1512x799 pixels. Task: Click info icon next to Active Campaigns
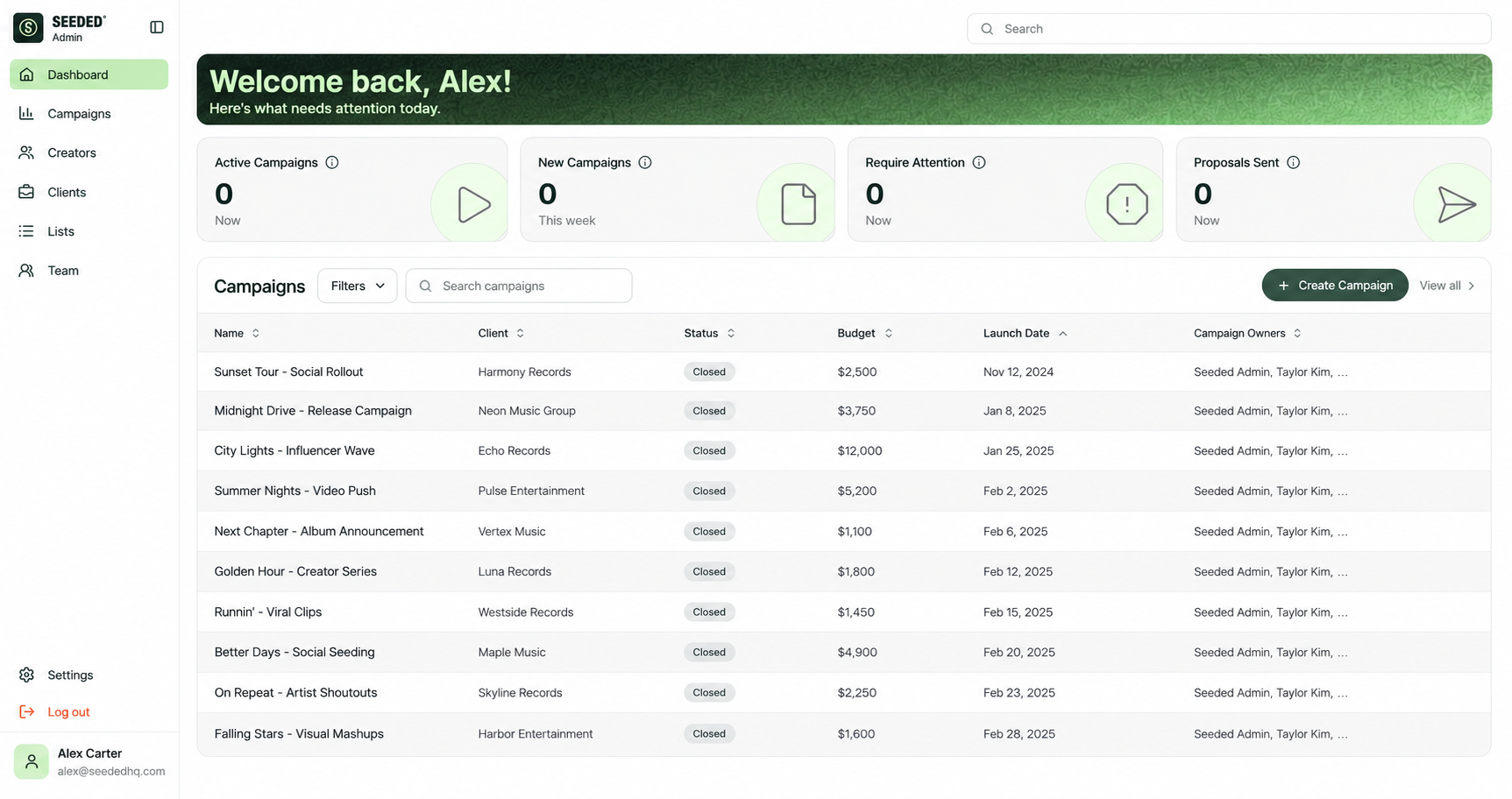(332, 162)
